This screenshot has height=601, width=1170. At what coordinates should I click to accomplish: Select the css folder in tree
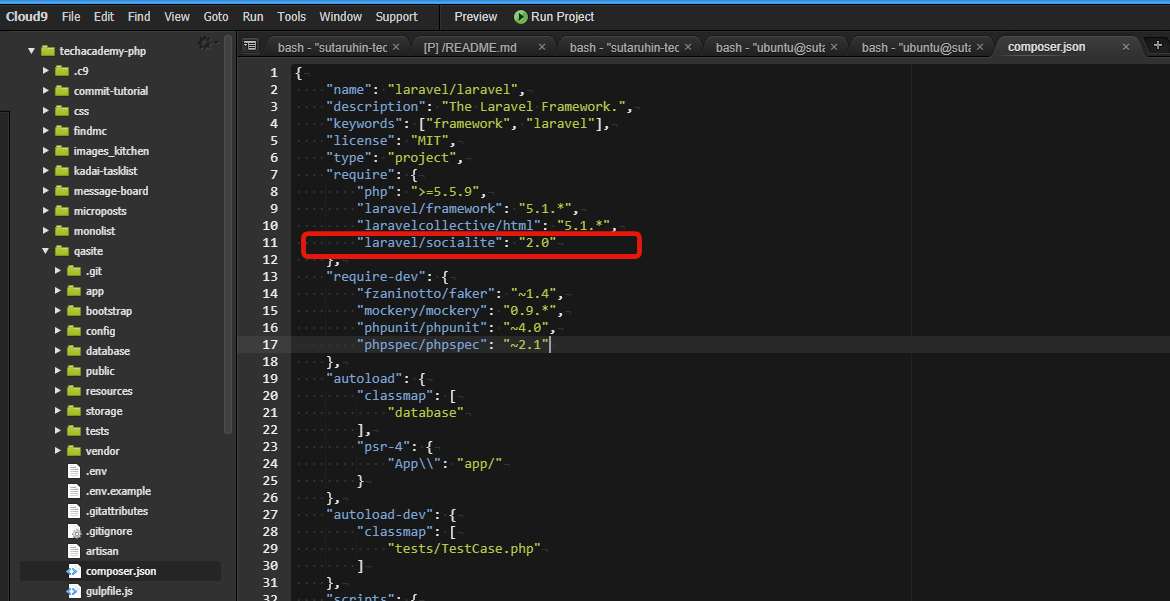81,111
